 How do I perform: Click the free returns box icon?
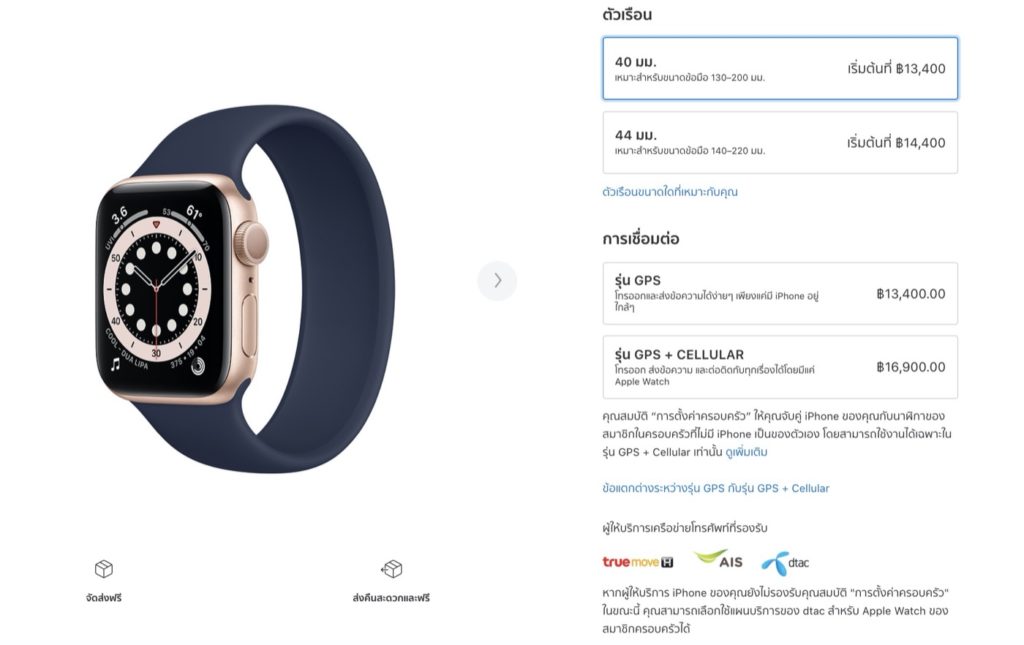392,569
